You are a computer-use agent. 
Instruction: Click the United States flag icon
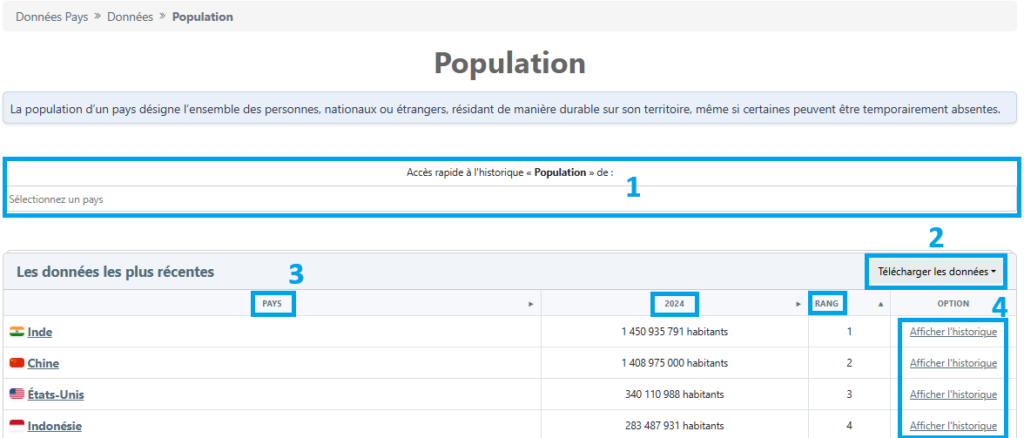tap(17, 394)
